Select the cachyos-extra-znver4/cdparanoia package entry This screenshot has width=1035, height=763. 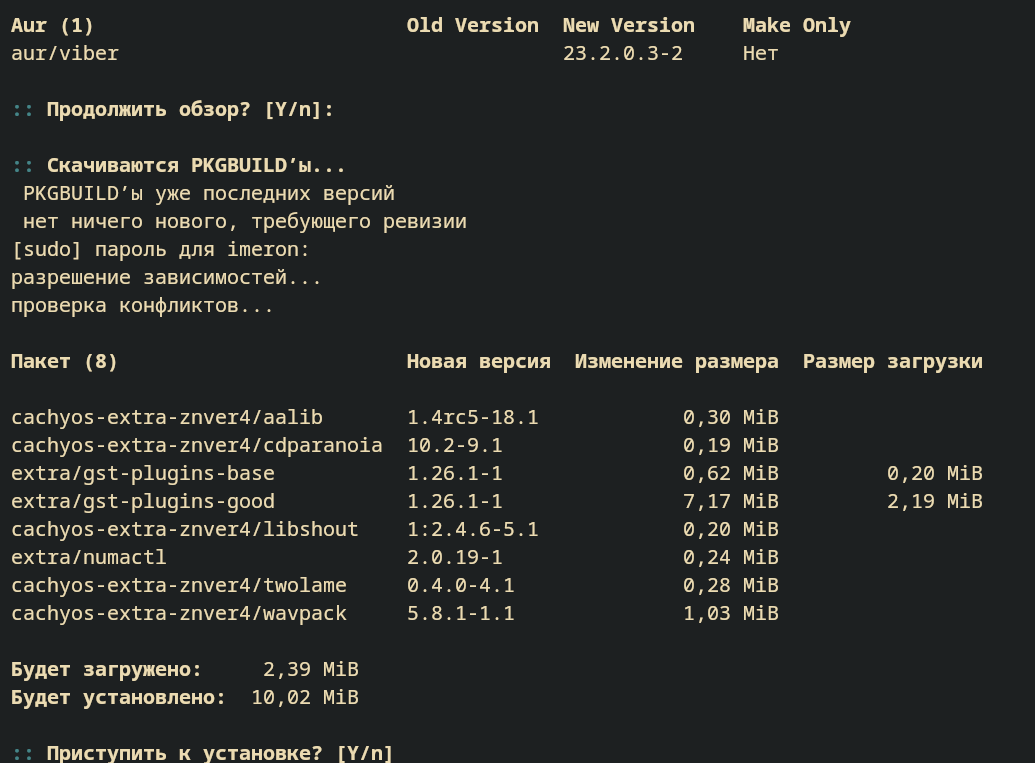197,446
